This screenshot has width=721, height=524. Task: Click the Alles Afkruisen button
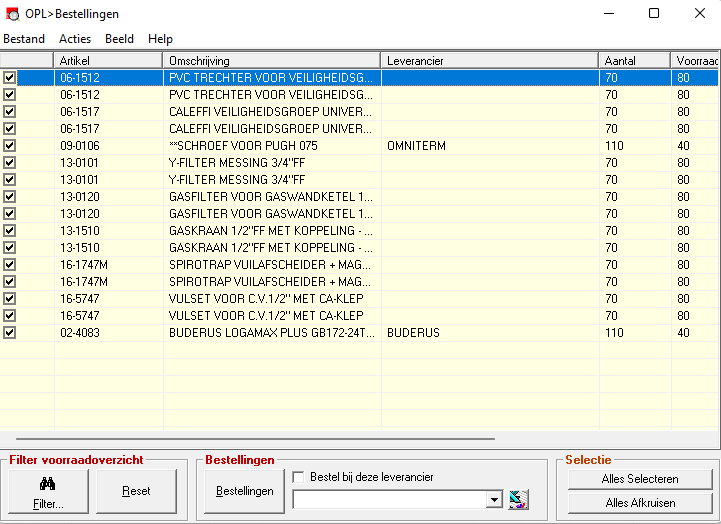point(640,503)
